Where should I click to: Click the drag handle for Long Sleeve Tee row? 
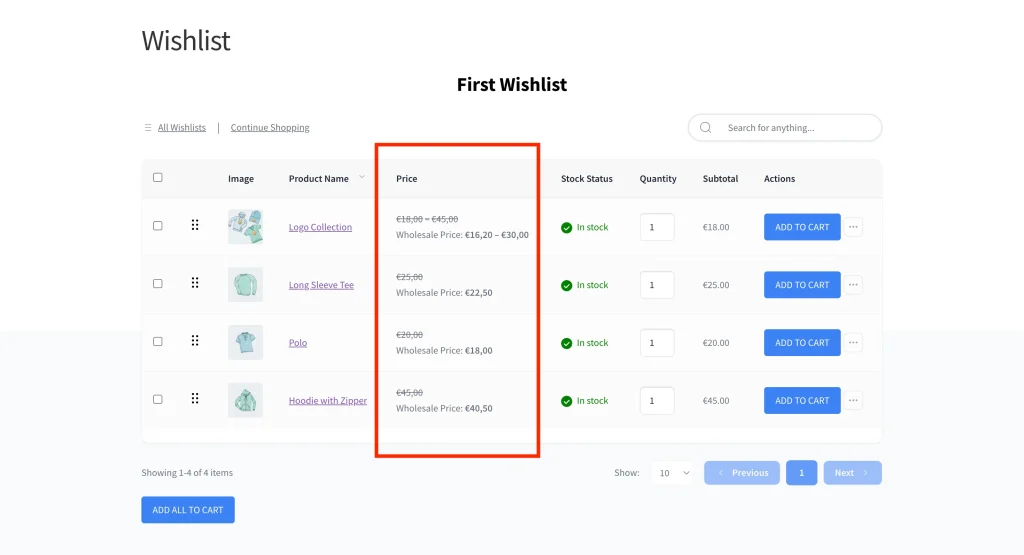pos(195,283)
